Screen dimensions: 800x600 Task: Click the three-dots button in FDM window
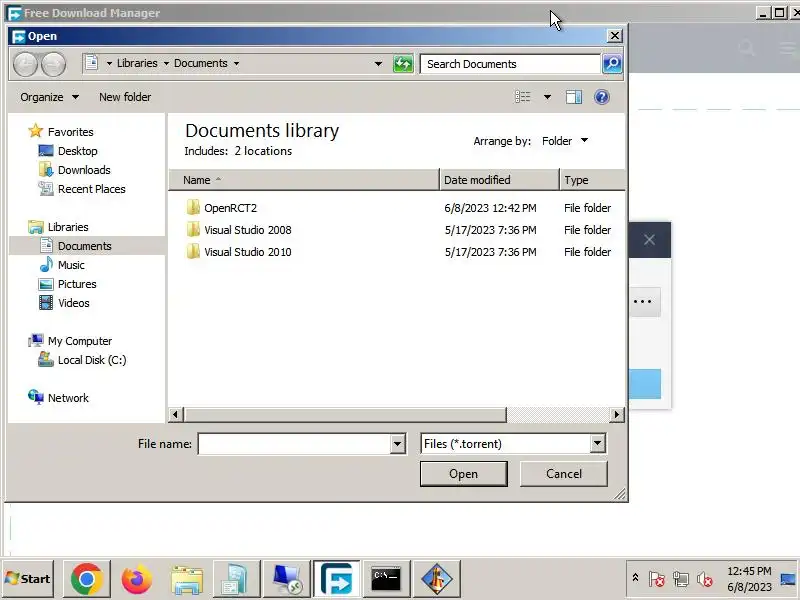coord(643,302)
